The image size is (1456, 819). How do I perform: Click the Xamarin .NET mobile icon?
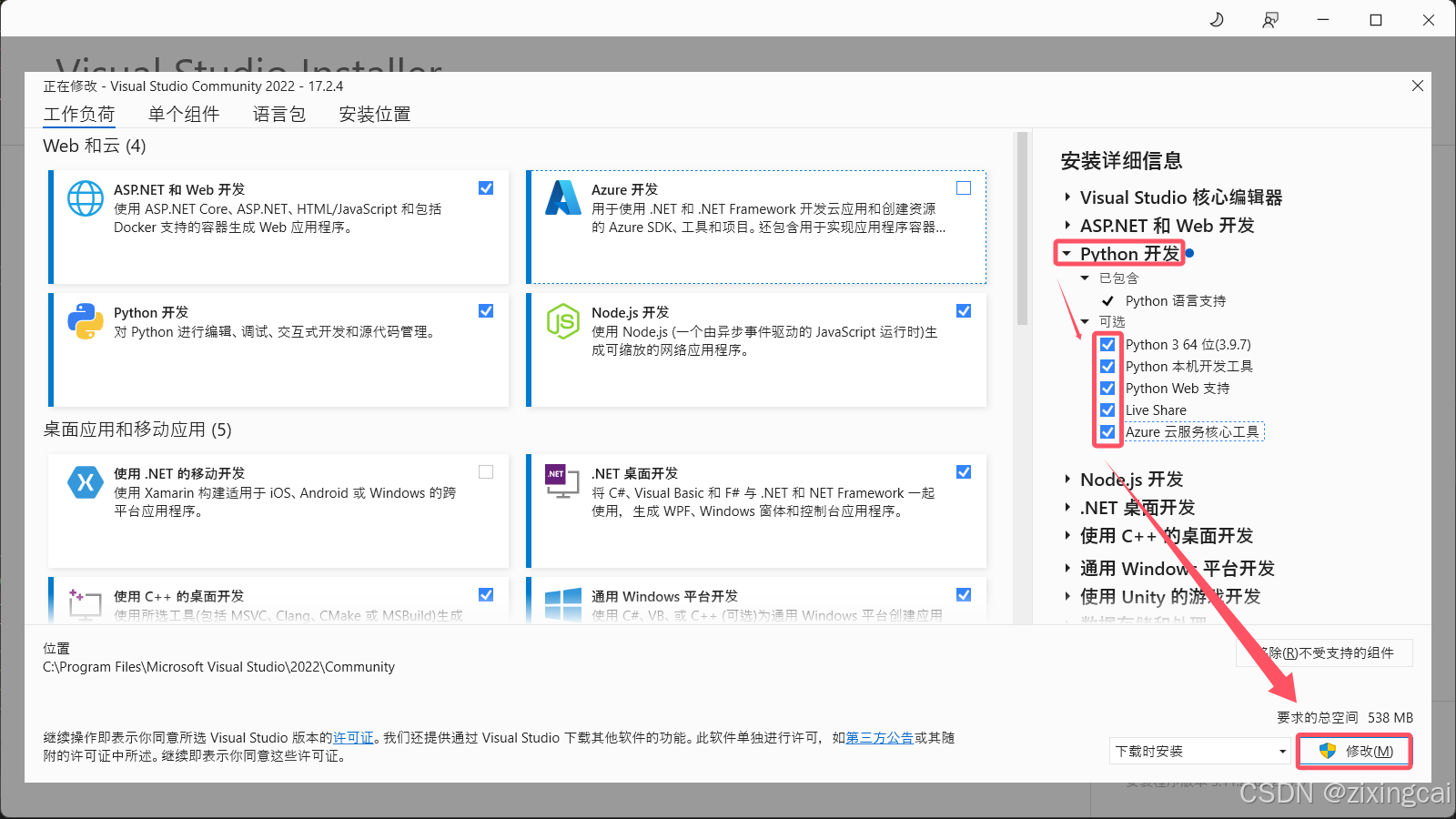click(x=86, y=482)
